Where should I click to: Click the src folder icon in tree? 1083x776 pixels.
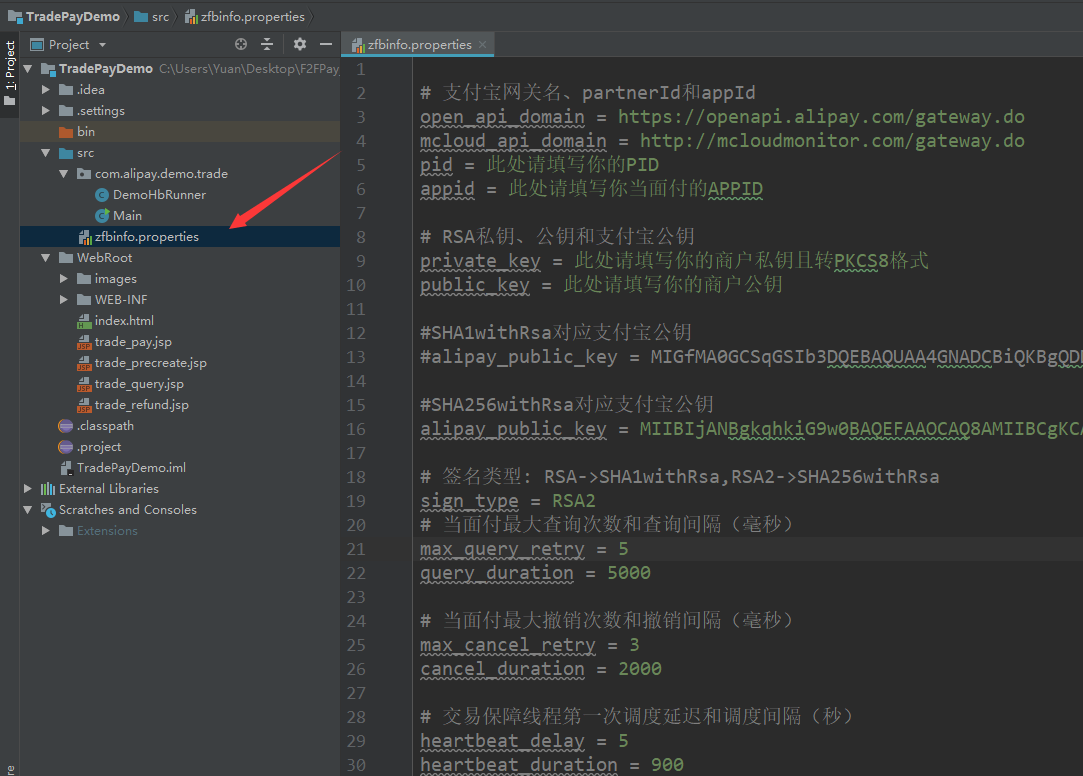(x=66, y=153)
